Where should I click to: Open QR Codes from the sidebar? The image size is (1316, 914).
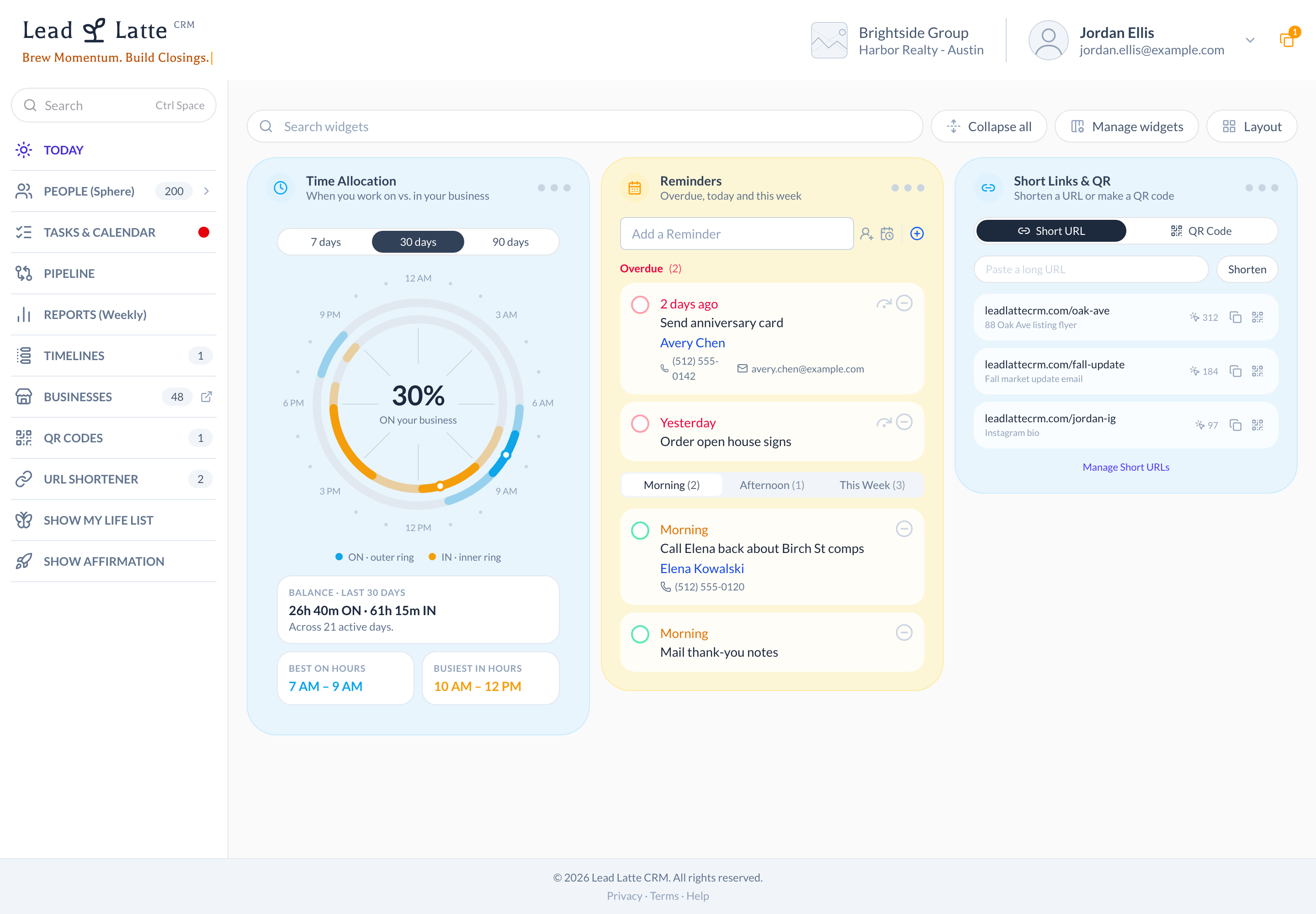click(113, 438)
